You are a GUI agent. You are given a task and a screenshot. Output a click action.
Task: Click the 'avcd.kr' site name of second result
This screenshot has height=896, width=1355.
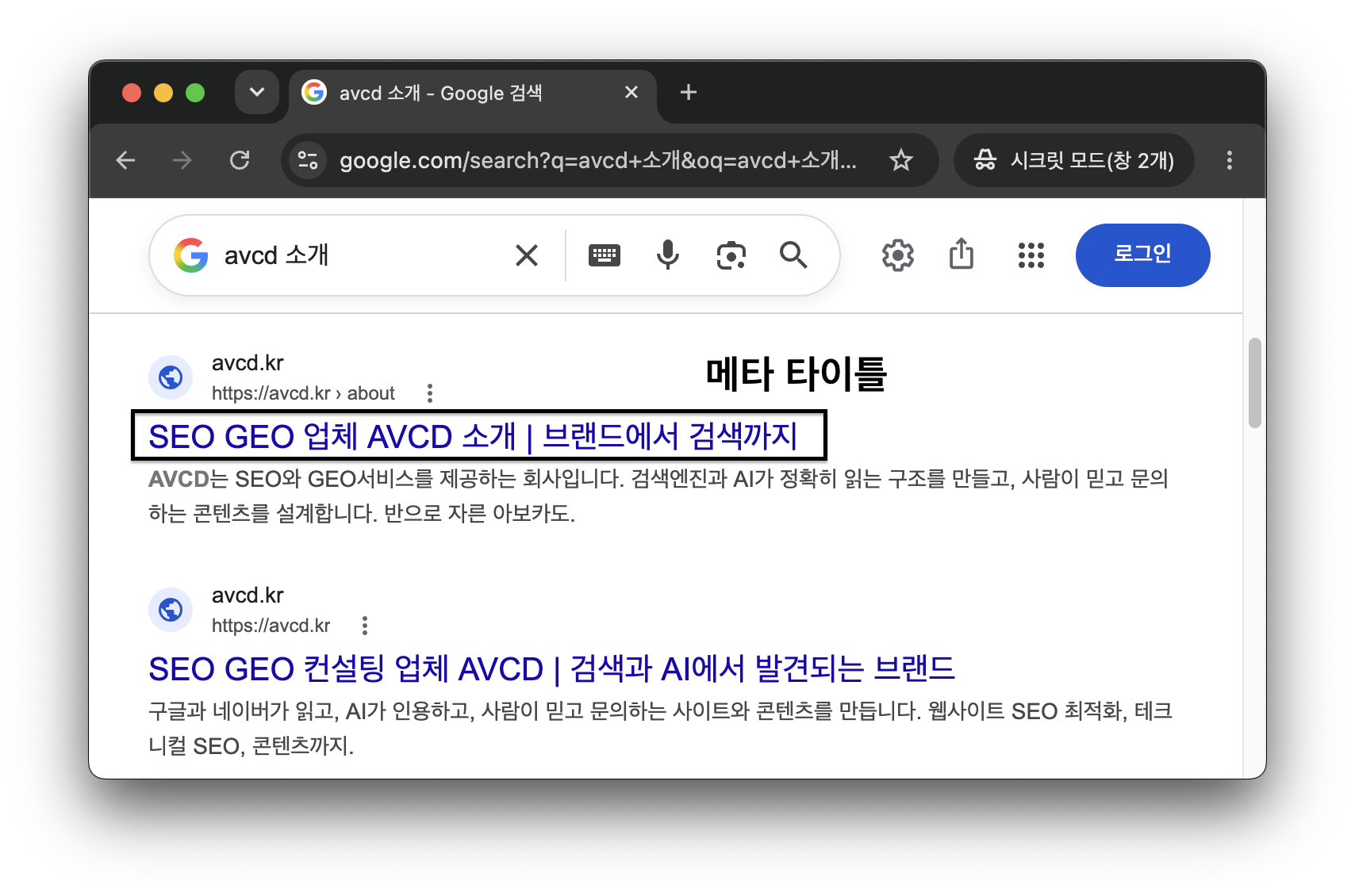click(x=248, y=595)
